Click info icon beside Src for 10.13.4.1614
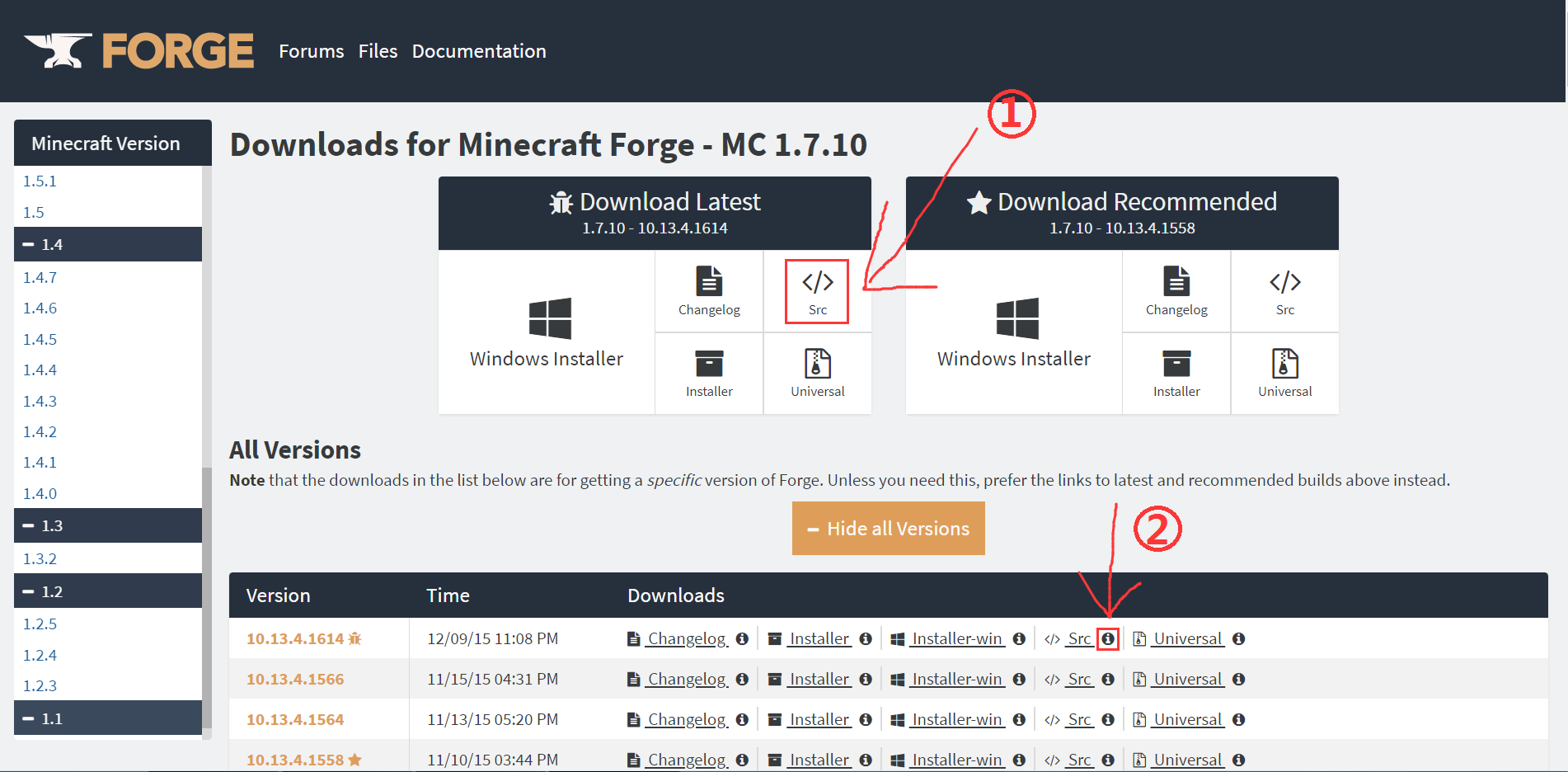 (x=1108, y=638)
